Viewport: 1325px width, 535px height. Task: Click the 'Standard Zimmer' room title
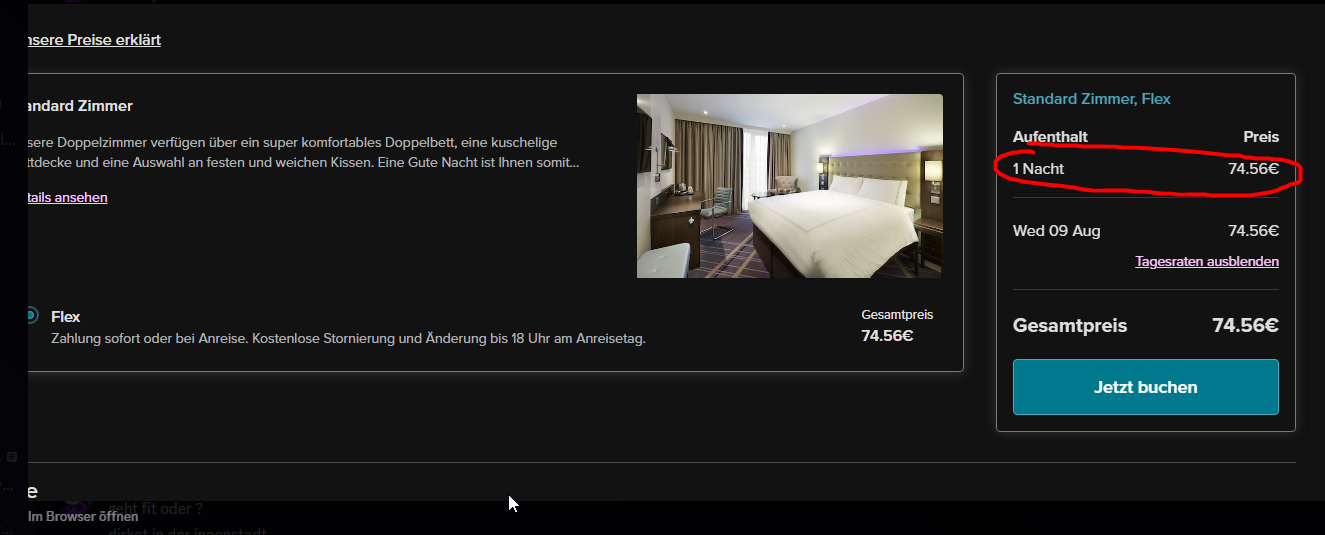coord(80,106)
